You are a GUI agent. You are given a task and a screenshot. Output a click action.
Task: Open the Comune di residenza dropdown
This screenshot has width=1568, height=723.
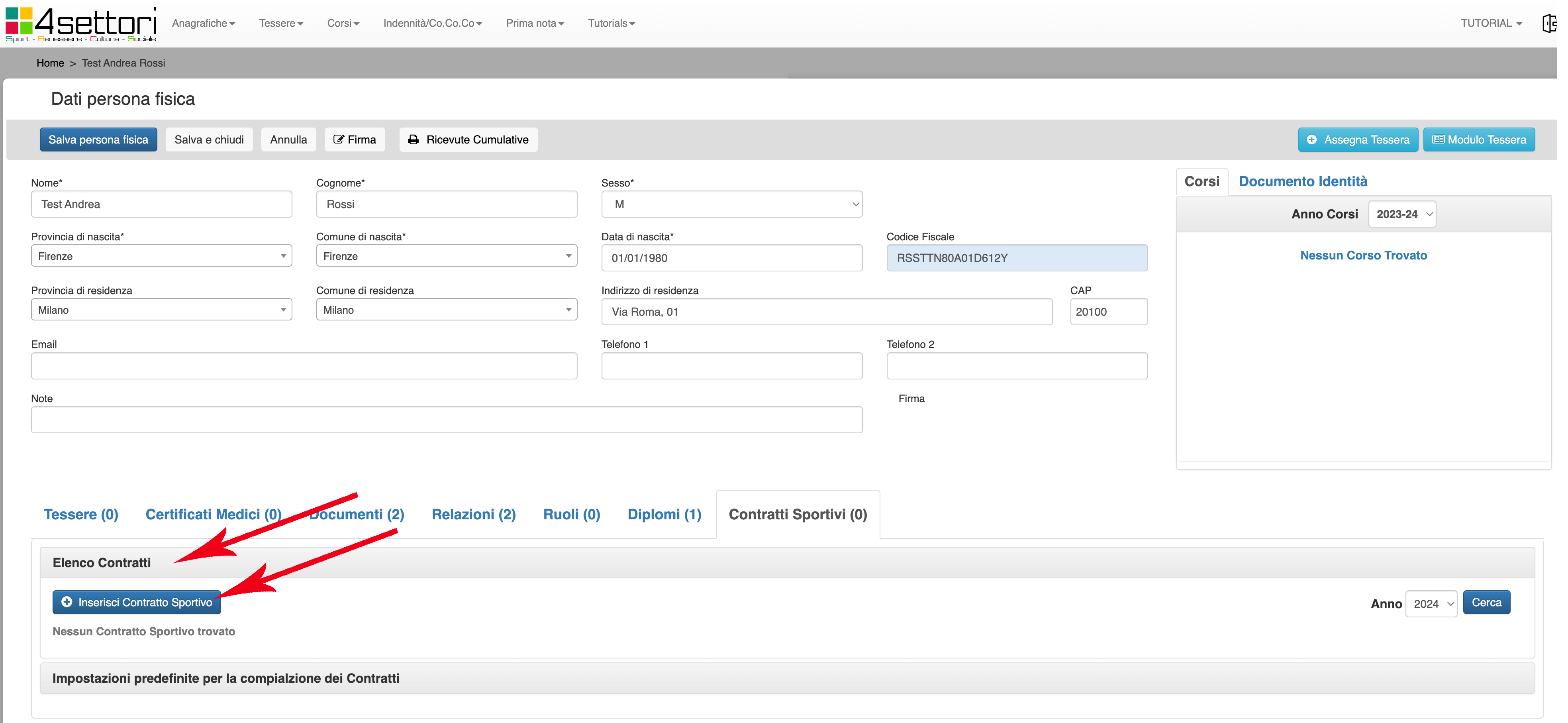click(446, 309)
